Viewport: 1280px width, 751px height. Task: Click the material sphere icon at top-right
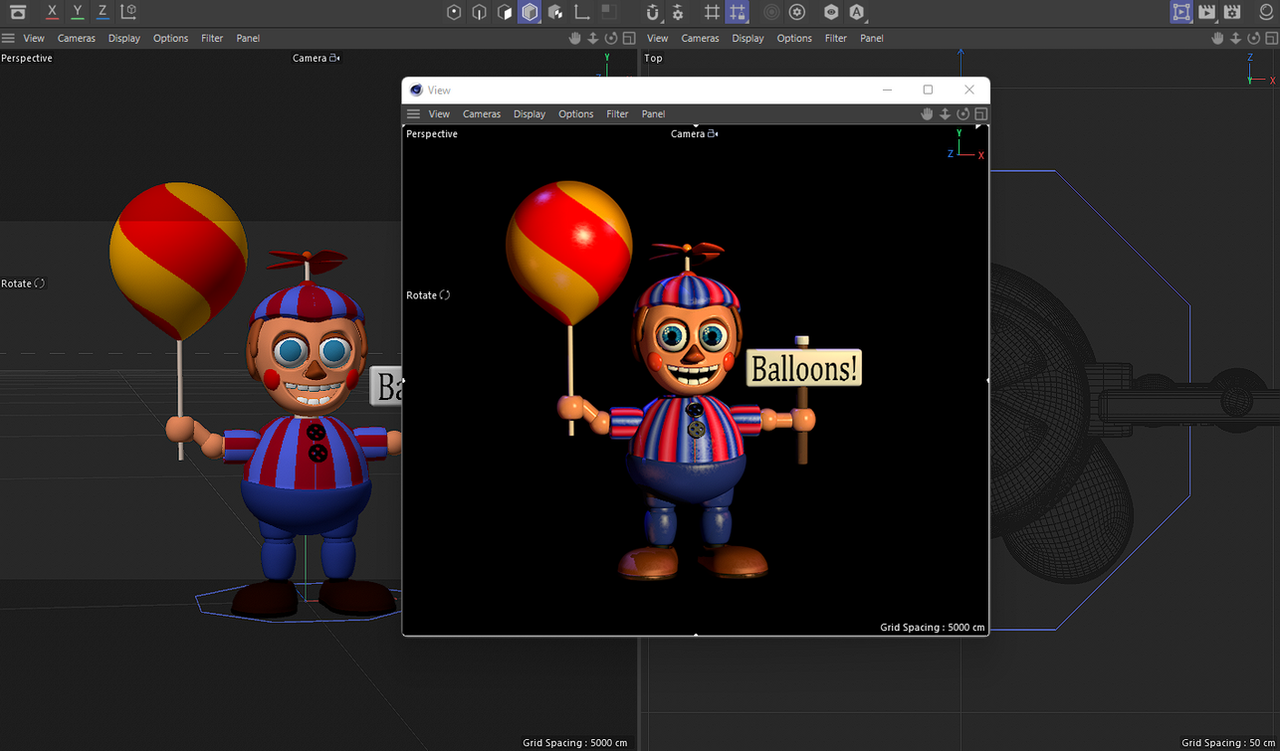point(1266,12)
